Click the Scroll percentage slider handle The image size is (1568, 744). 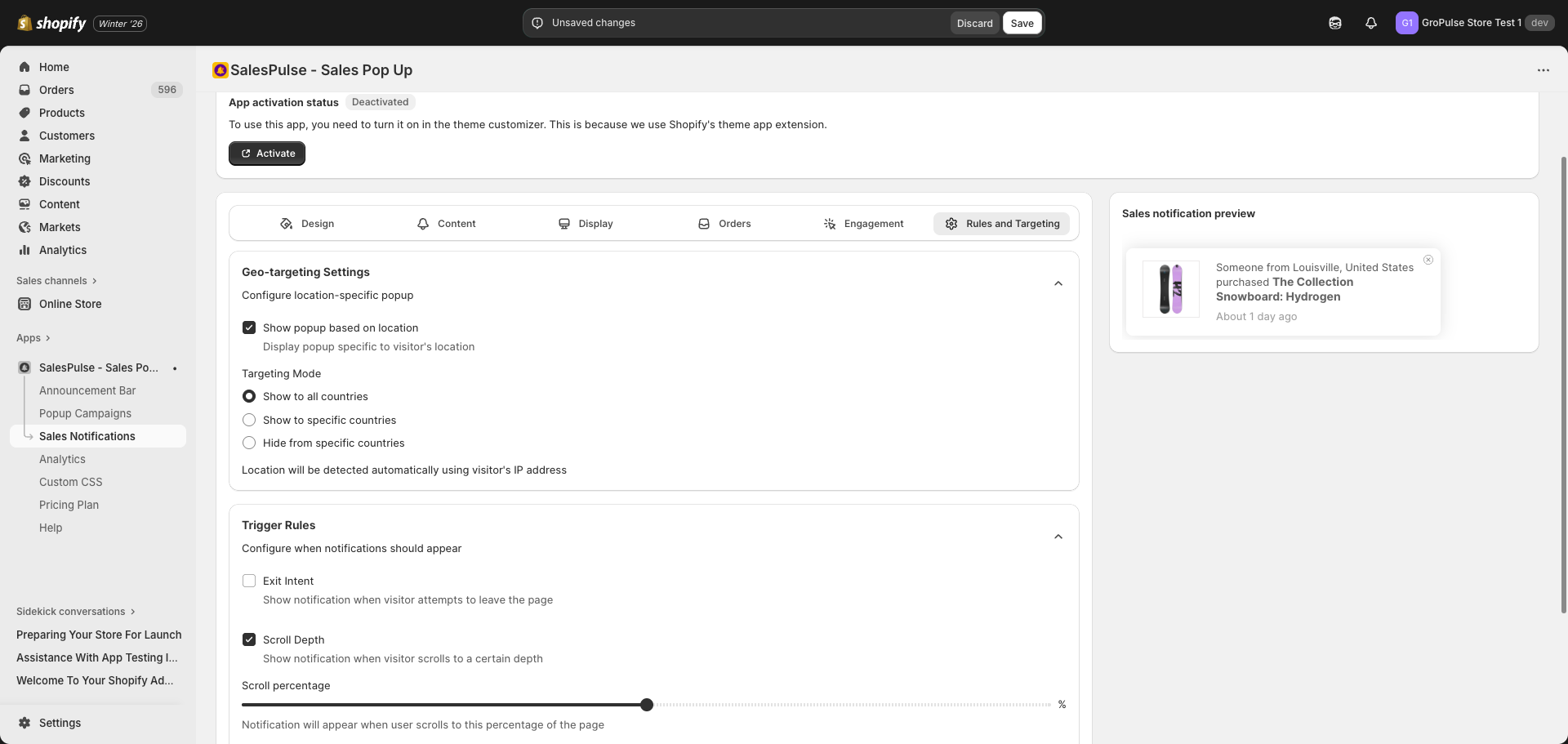pos(647,705)
